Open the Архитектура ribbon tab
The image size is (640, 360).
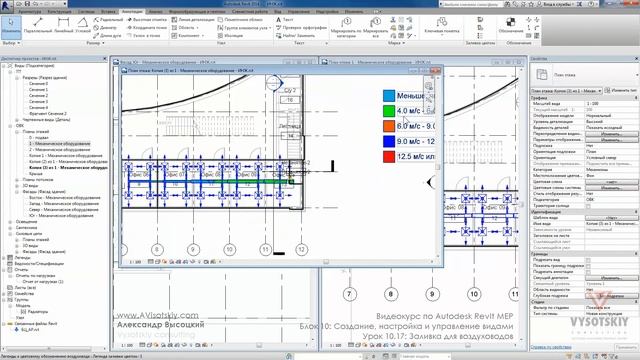[x=30, y=12]
